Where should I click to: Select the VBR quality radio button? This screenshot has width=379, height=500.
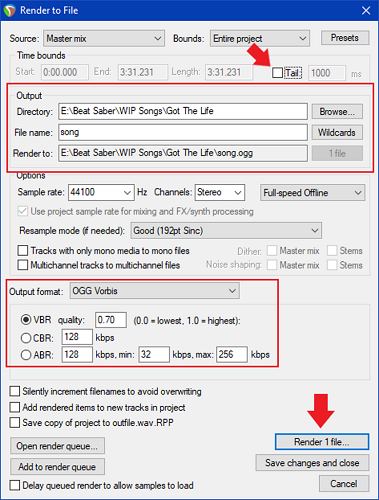point(26,320)
